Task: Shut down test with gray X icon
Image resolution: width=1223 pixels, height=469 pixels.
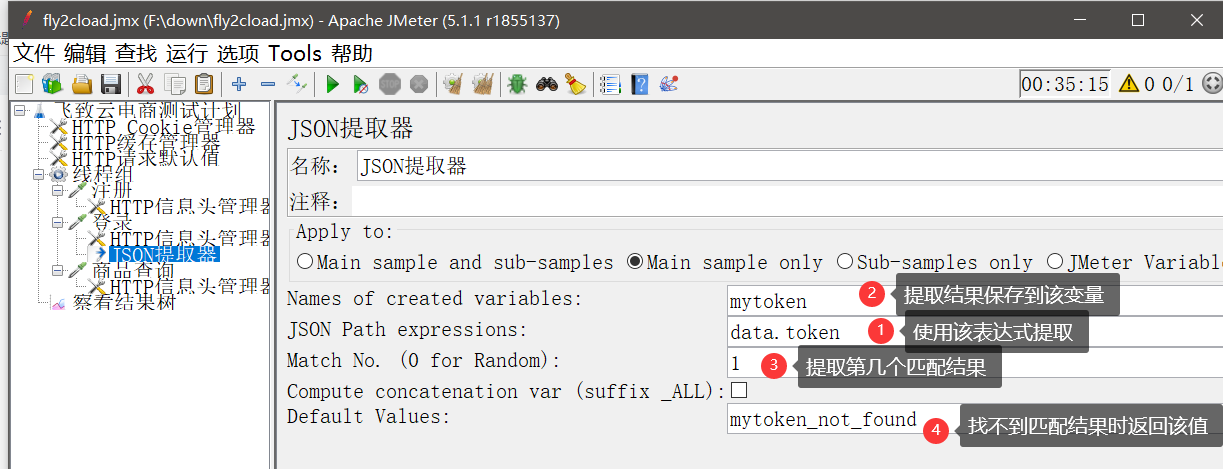Action: pos(419,84)
